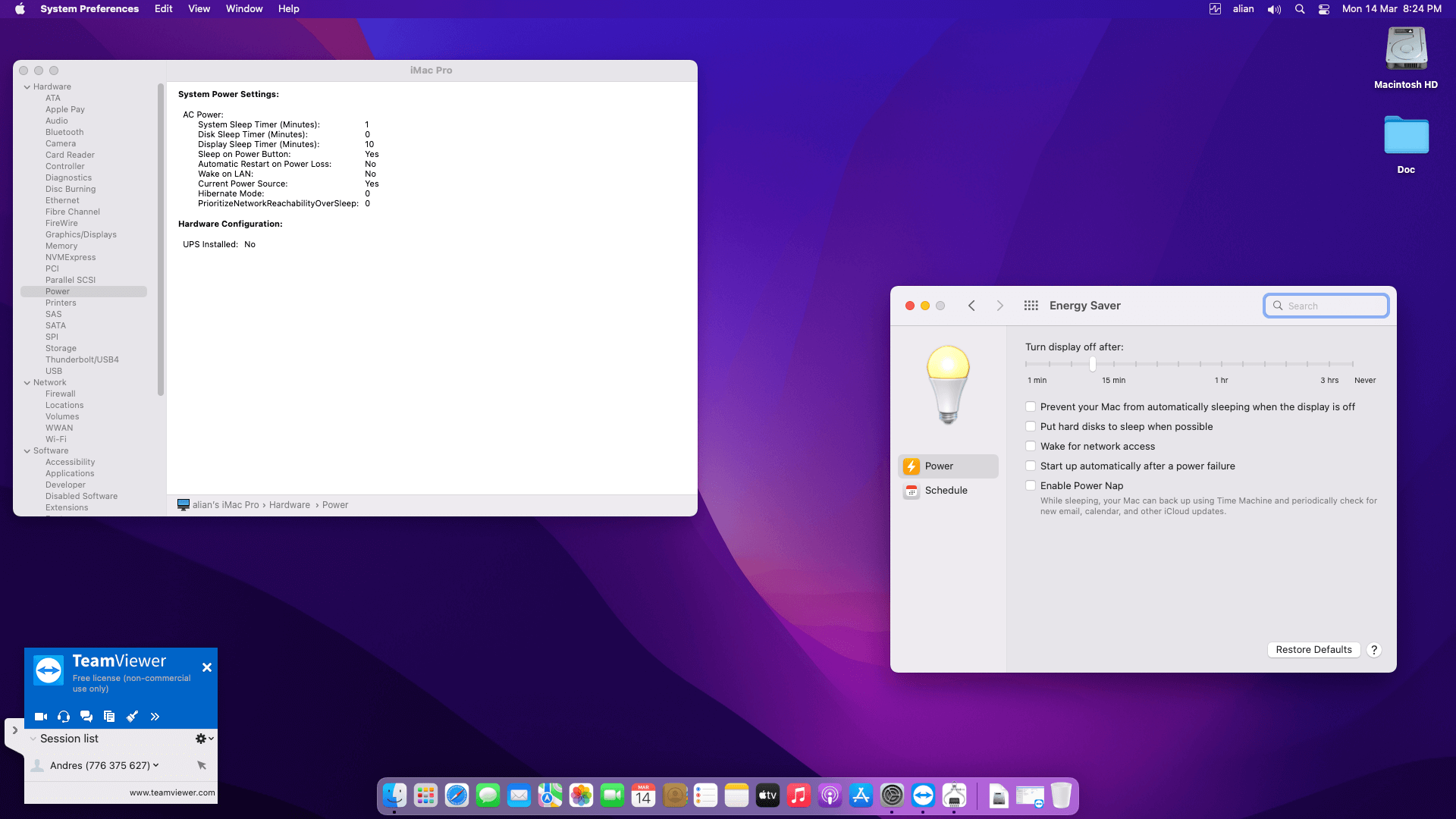The width and height of the screenshot is (1456, 819).
Task: Open Spotlight search in menu bar
Action: 1300,9
